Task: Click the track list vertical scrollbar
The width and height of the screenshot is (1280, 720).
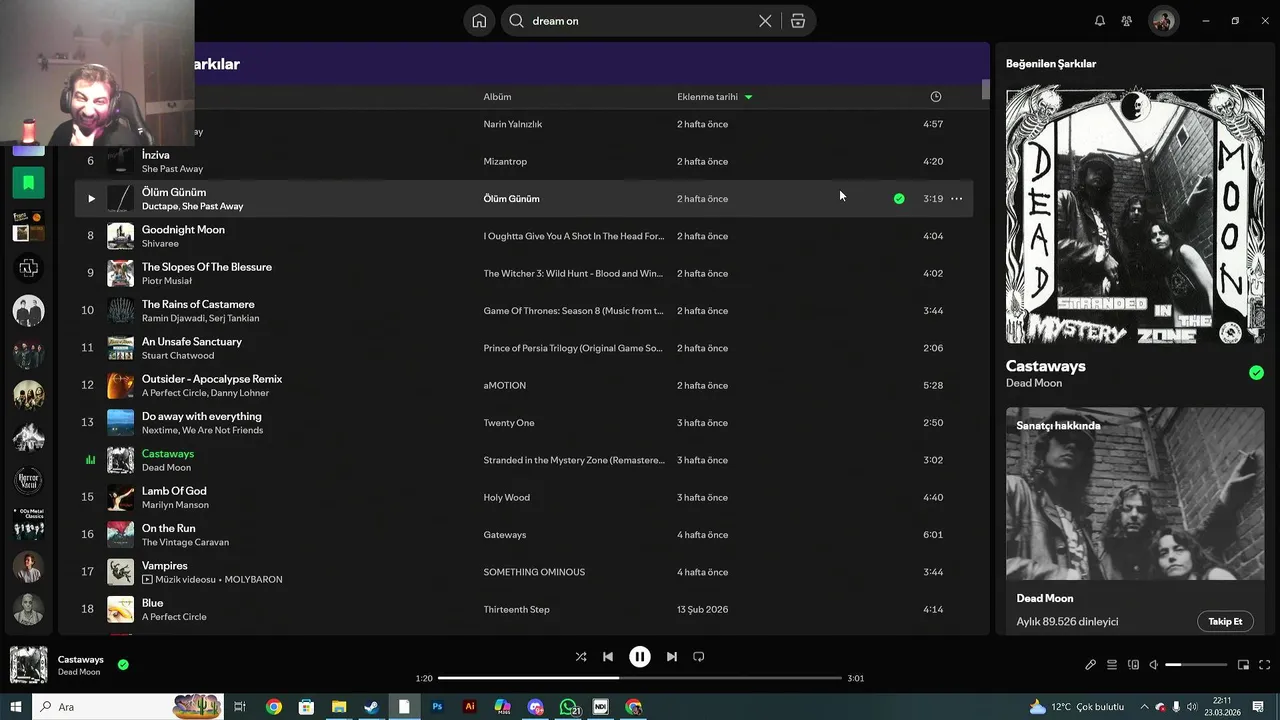Action: (x=985, y=89)
